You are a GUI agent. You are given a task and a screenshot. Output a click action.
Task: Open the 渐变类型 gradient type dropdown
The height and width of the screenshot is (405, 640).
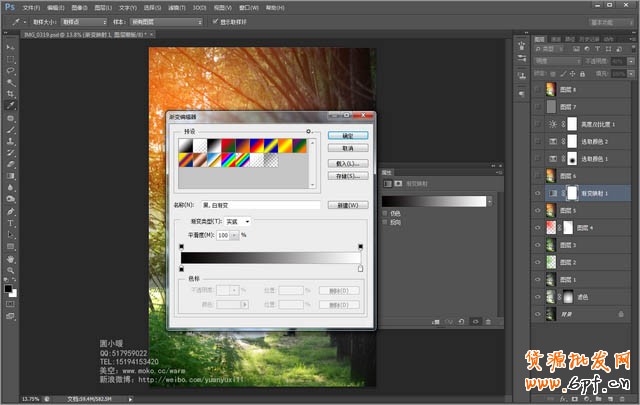[x=236, y=221]
